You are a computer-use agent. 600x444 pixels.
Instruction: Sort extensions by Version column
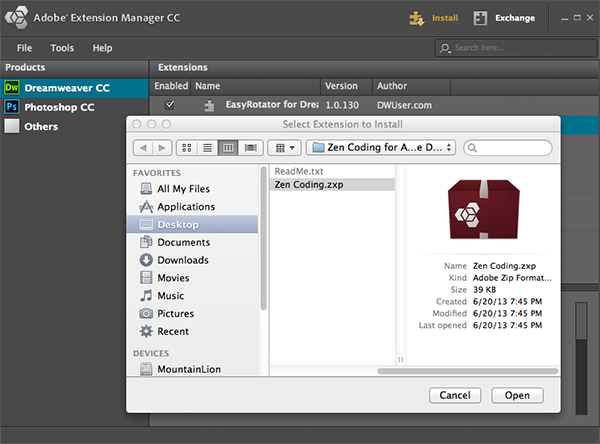(346, 86)
